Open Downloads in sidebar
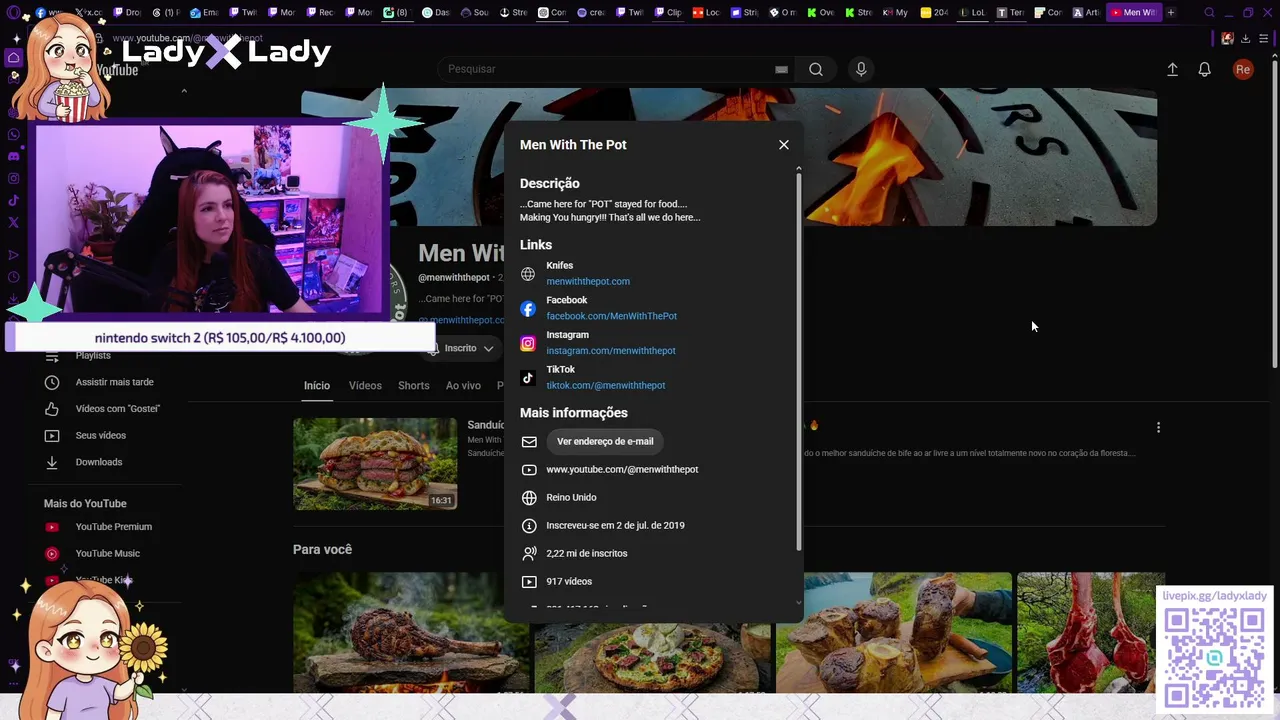1280x720 pixels. [x=98, y=462]
